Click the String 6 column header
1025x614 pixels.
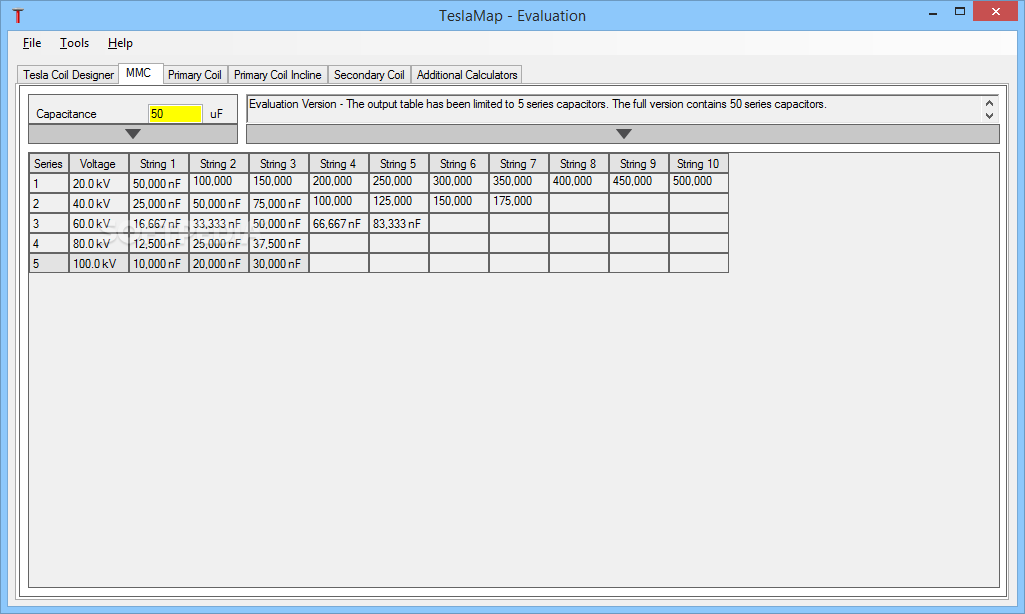point(458,163)
